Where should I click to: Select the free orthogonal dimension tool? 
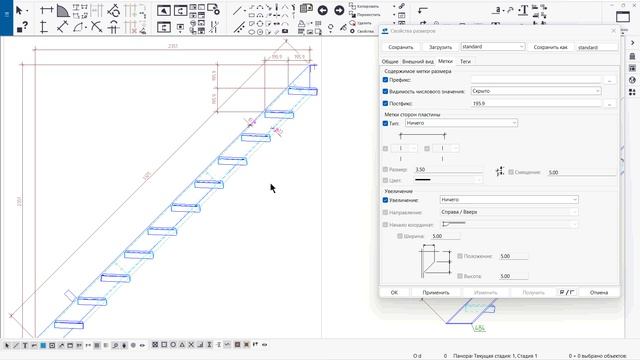click(x=62, y=27)
